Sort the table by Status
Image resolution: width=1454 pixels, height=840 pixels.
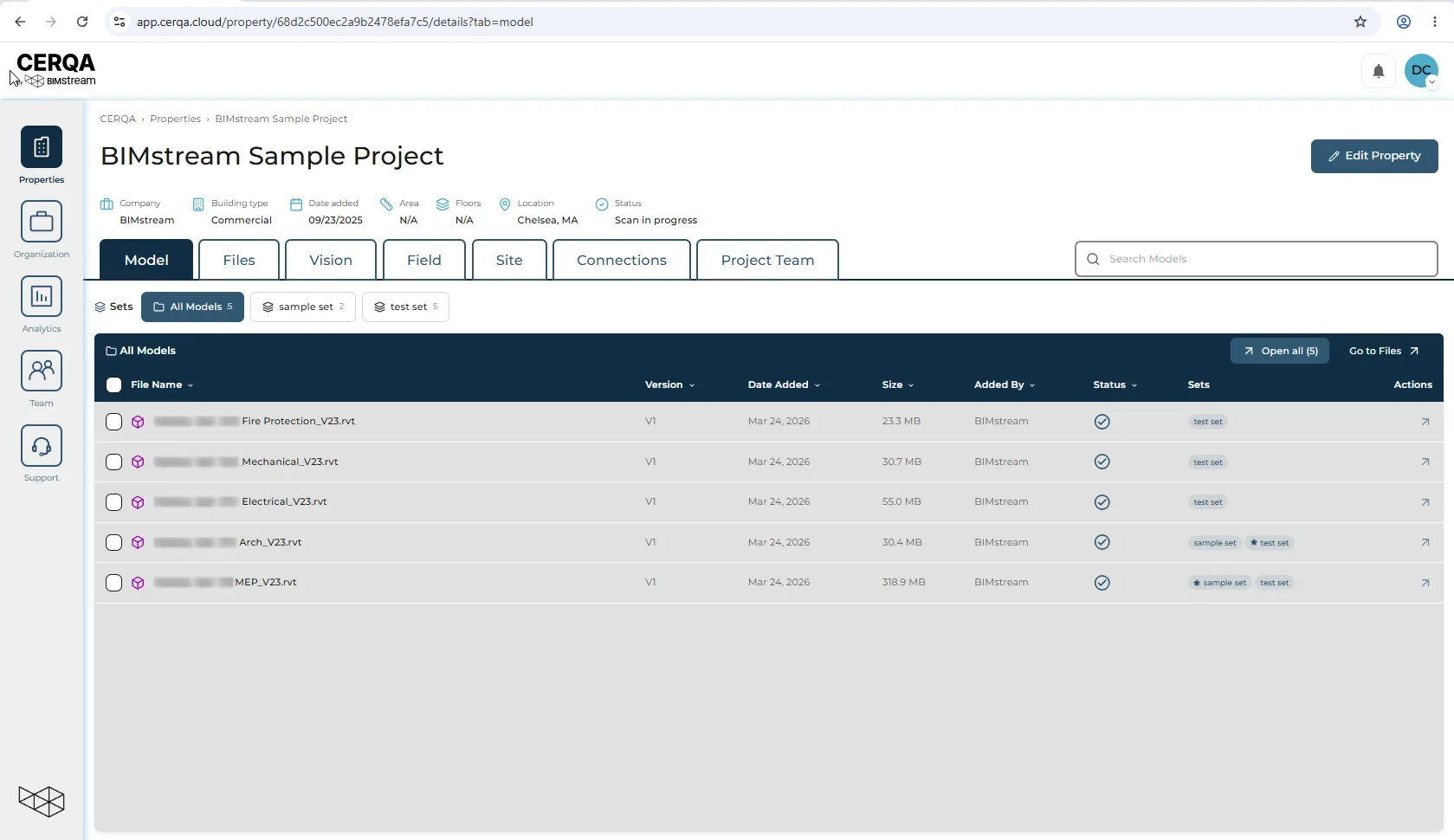pyautogui.click(x=1115, y=384)
